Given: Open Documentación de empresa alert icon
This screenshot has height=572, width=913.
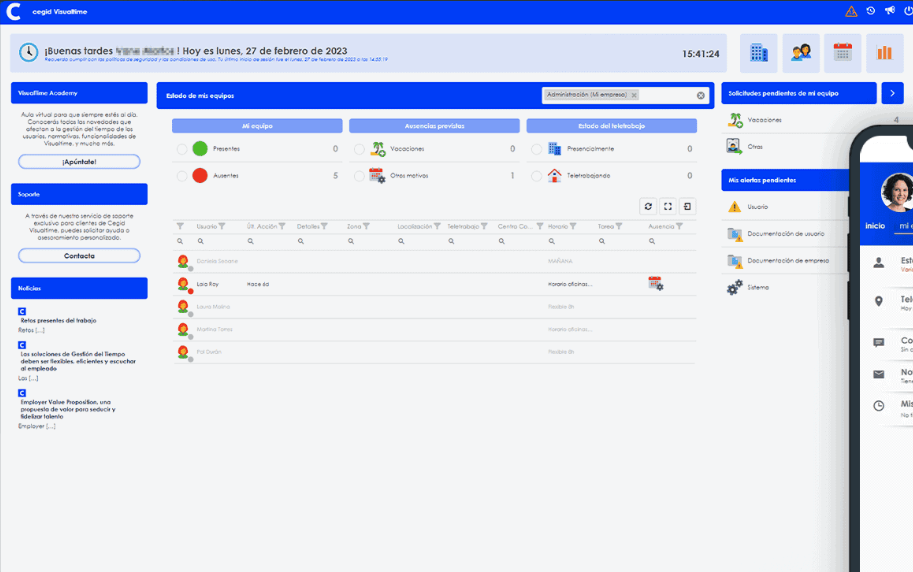Looking at the screenshot, I should pos(734,261).
